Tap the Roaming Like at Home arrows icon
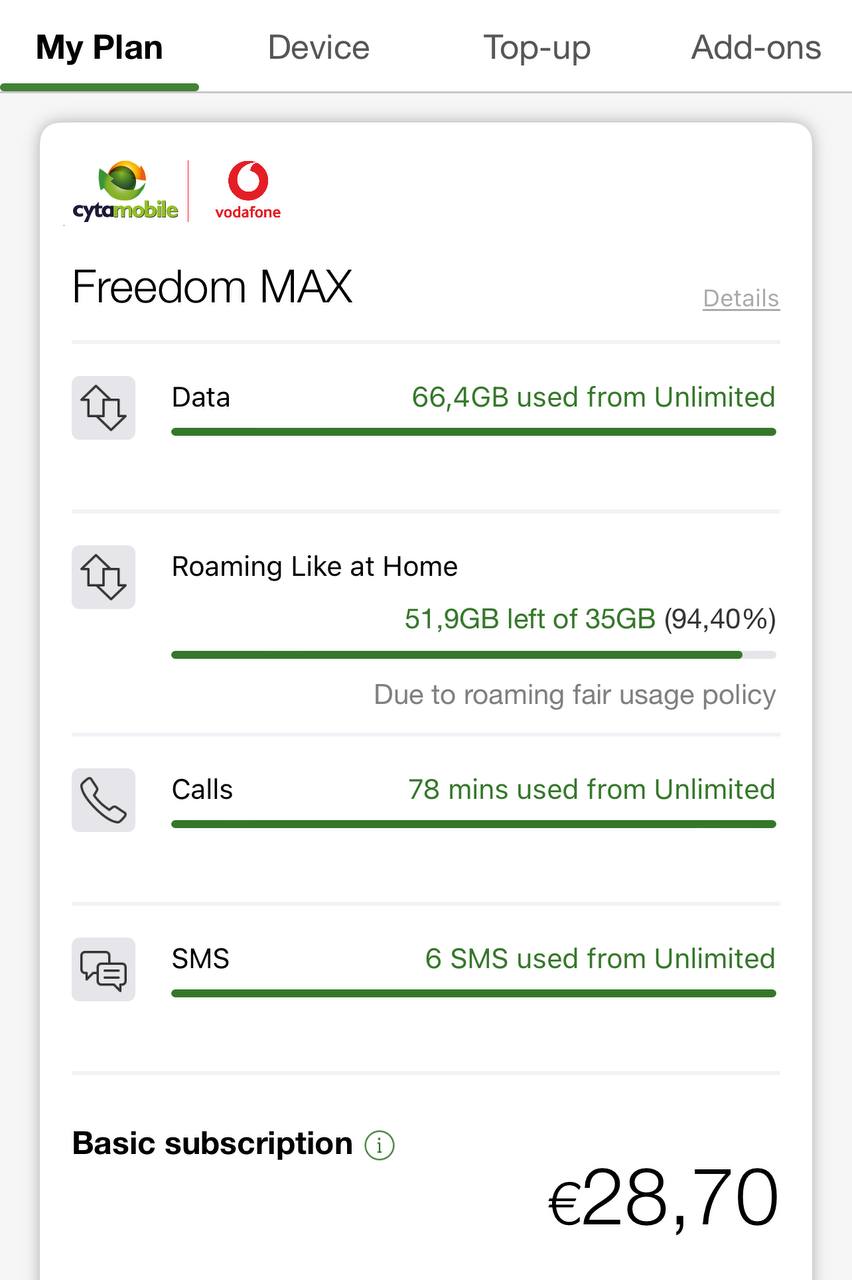 tap(103, 577)
